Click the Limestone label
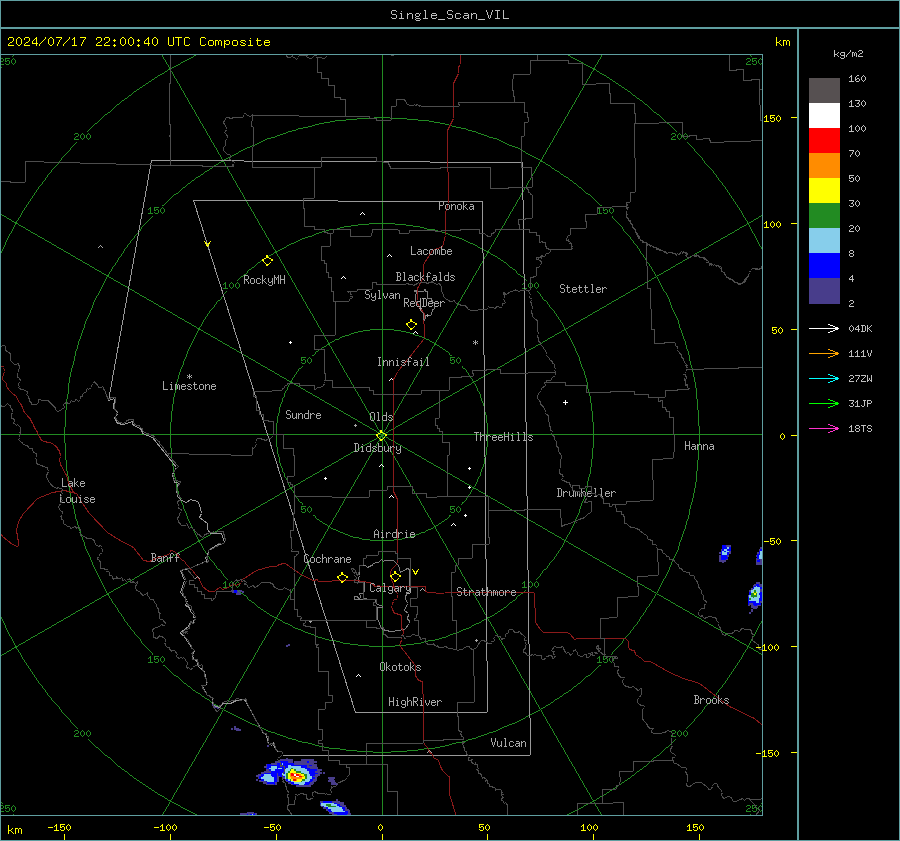Screen dimensions: 900x841 tap(189, 386)
